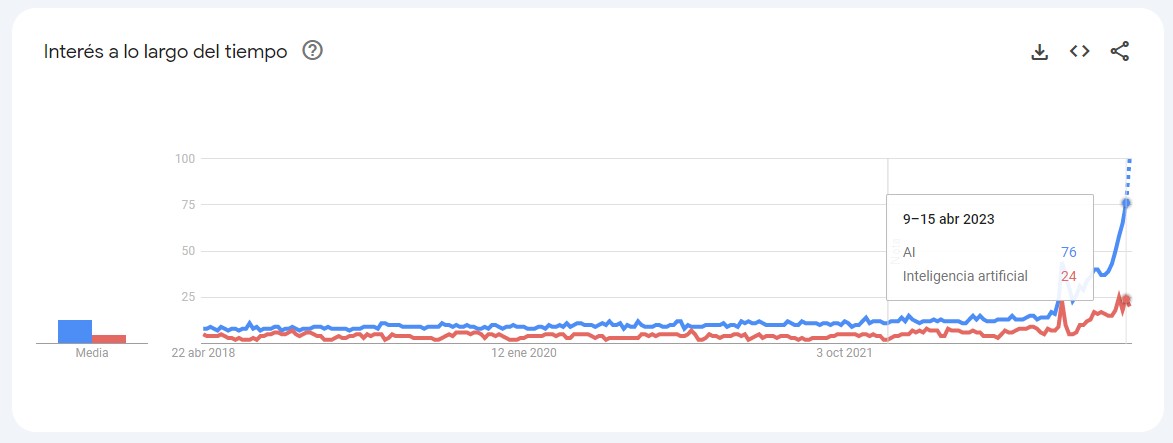Click "Inteligencia artificial" in the tooltip
The height and width of the screenshot is (443, 1173).
pyautogui.click(x=965, y=276)
